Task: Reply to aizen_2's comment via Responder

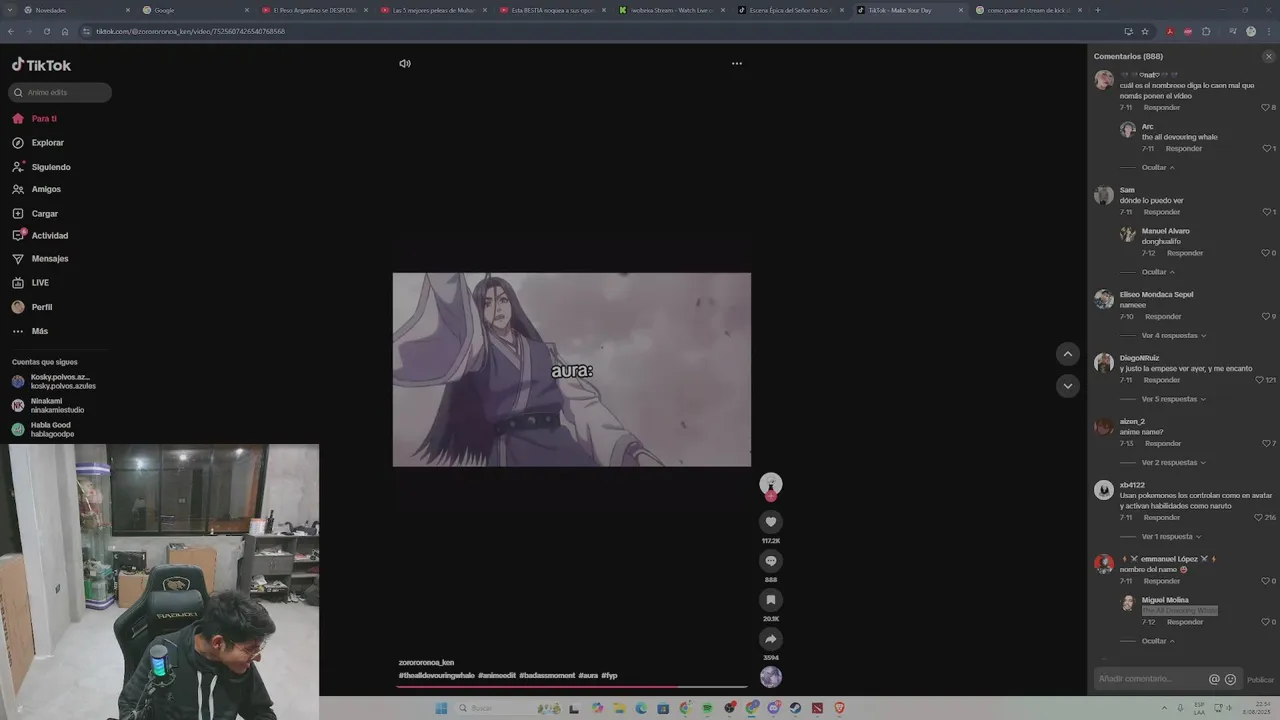Action: pyautogui.click(x=1163, y=443)
